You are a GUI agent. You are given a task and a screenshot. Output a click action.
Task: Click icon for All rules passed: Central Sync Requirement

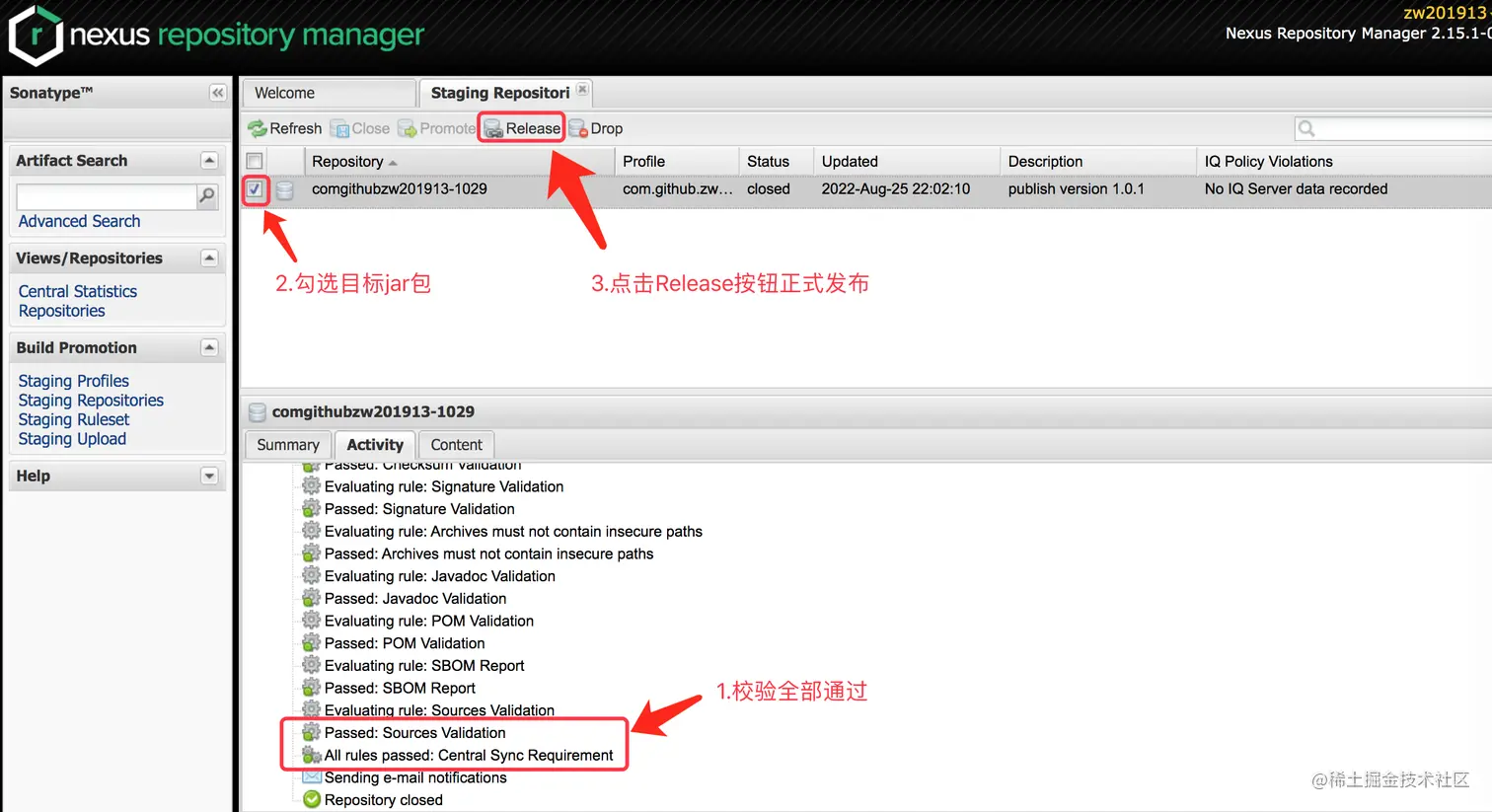point(311,756)
